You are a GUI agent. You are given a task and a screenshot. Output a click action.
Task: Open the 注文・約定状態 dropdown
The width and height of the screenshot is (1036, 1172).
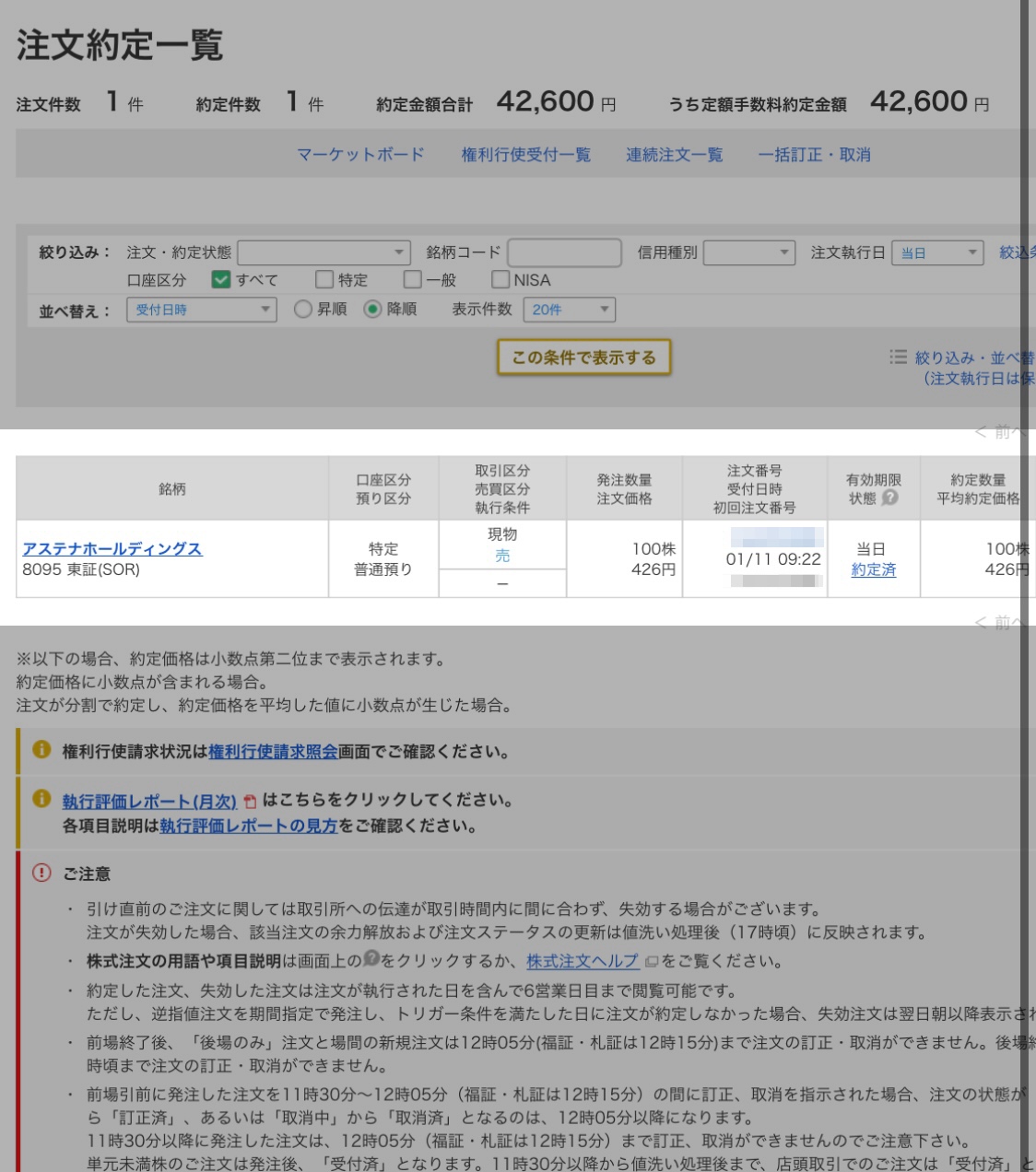(324, 252)
